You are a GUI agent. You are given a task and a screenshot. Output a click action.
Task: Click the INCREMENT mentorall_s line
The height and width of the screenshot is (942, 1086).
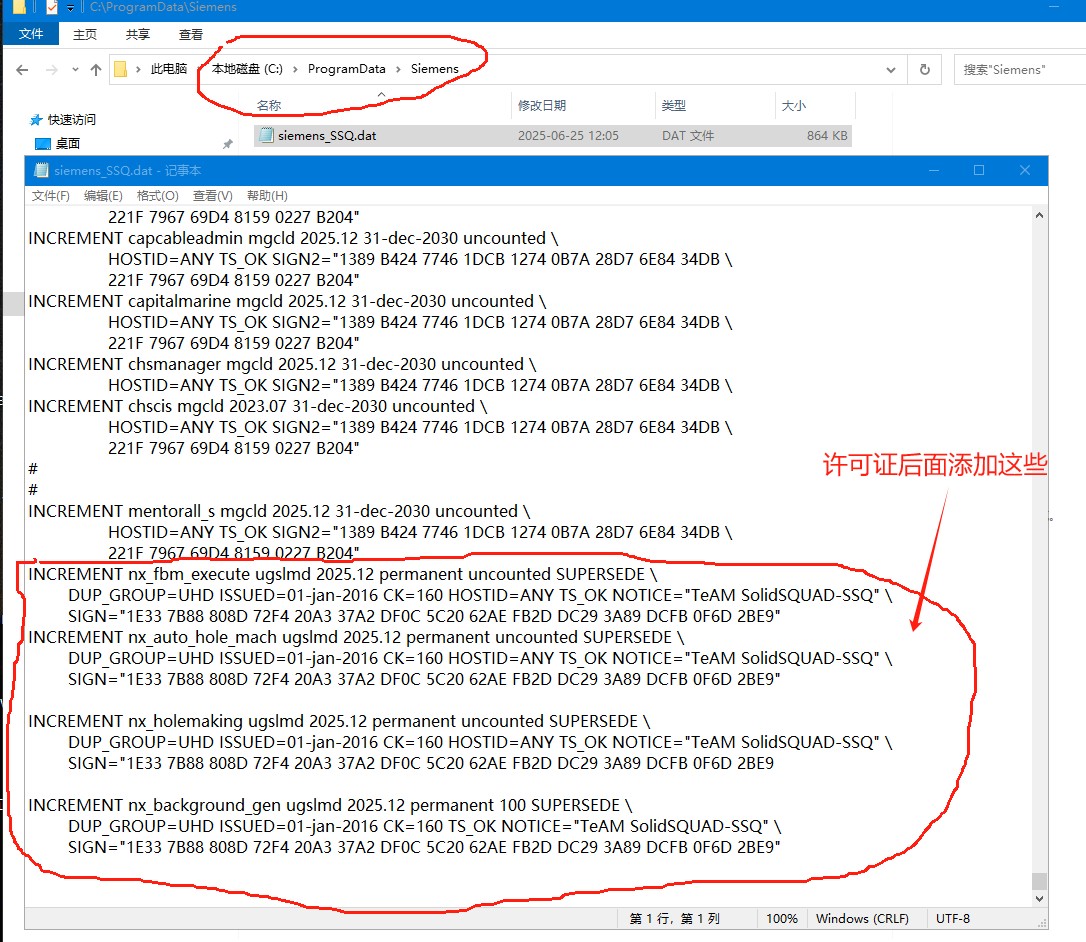click(279, 511)
